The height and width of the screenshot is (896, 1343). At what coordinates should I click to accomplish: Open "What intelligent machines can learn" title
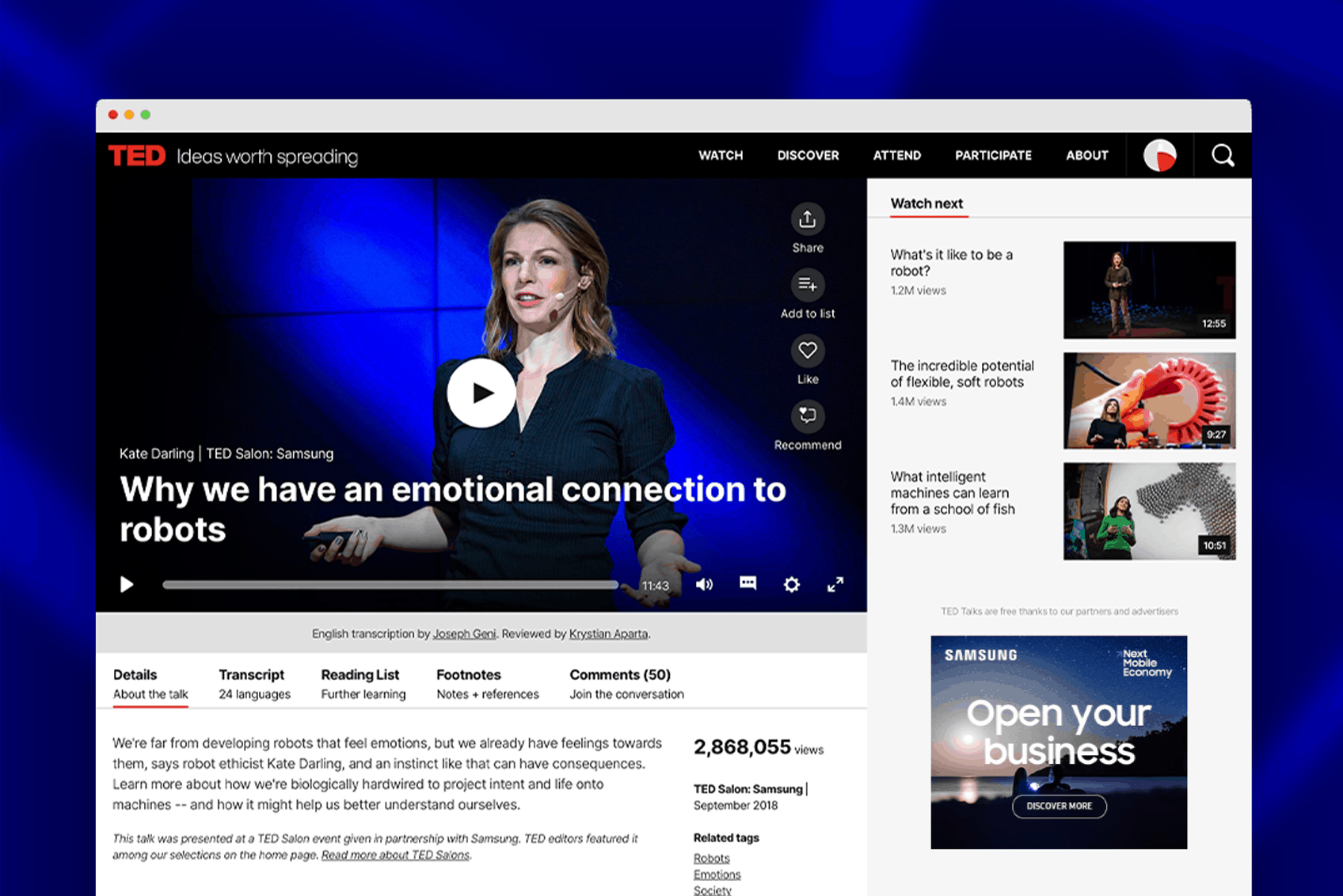(x=952, y=493)
